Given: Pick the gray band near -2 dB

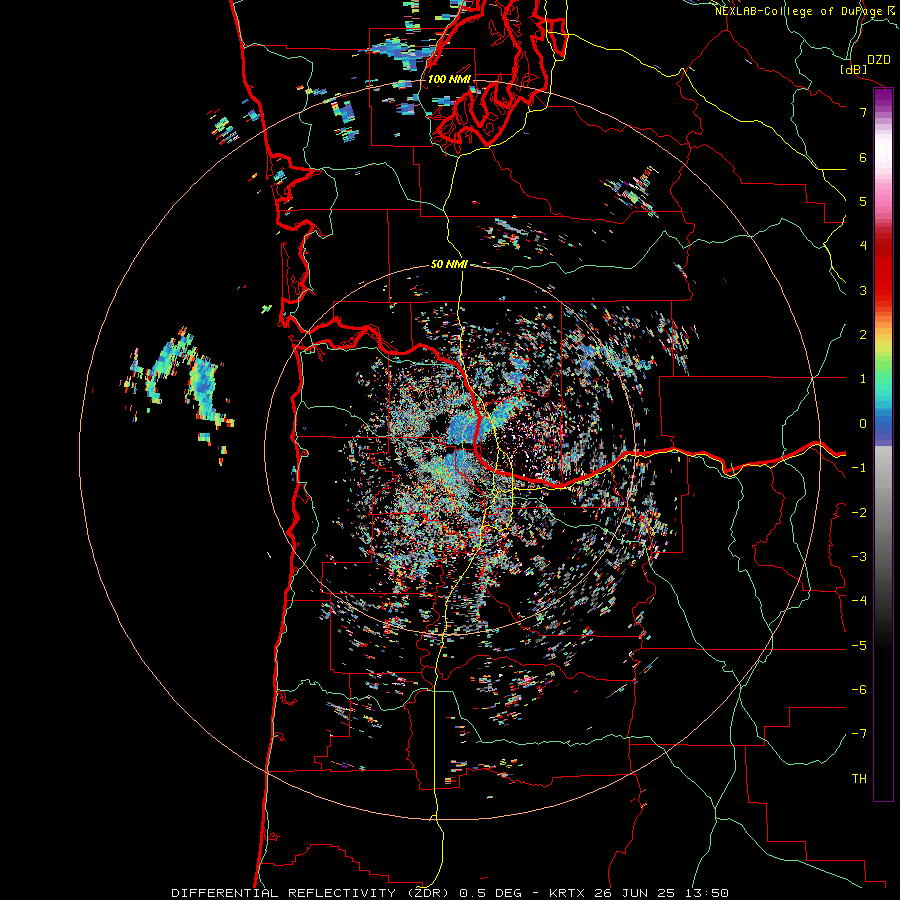Looking at the screenshot, I should 883,513.
